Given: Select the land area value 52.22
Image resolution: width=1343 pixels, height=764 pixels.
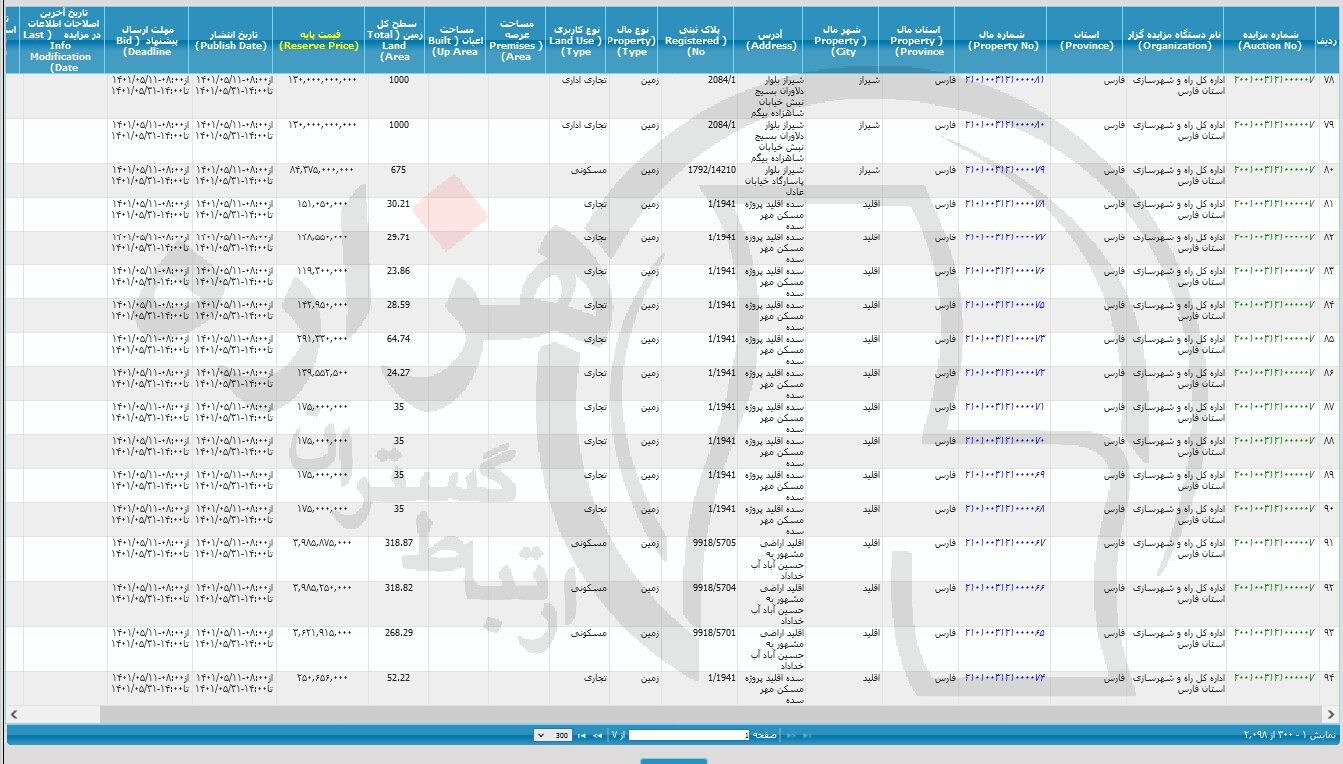Looking at the screenshot, I should [398, 678].
